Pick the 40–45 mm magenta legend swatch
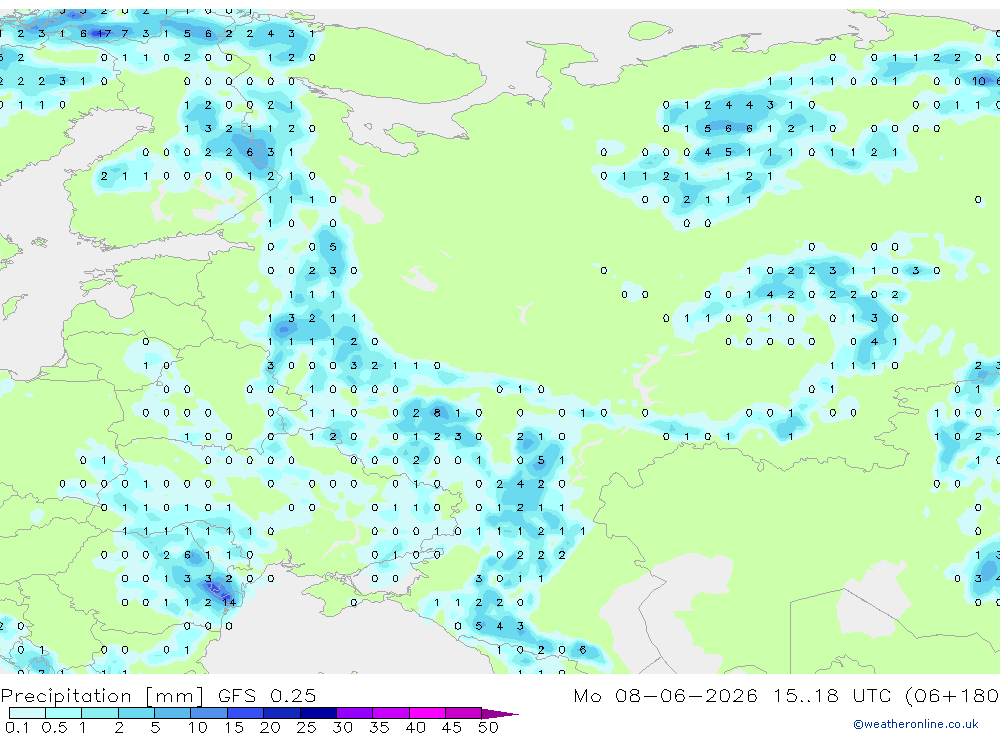1000x733 pixels. pos(427,713)
